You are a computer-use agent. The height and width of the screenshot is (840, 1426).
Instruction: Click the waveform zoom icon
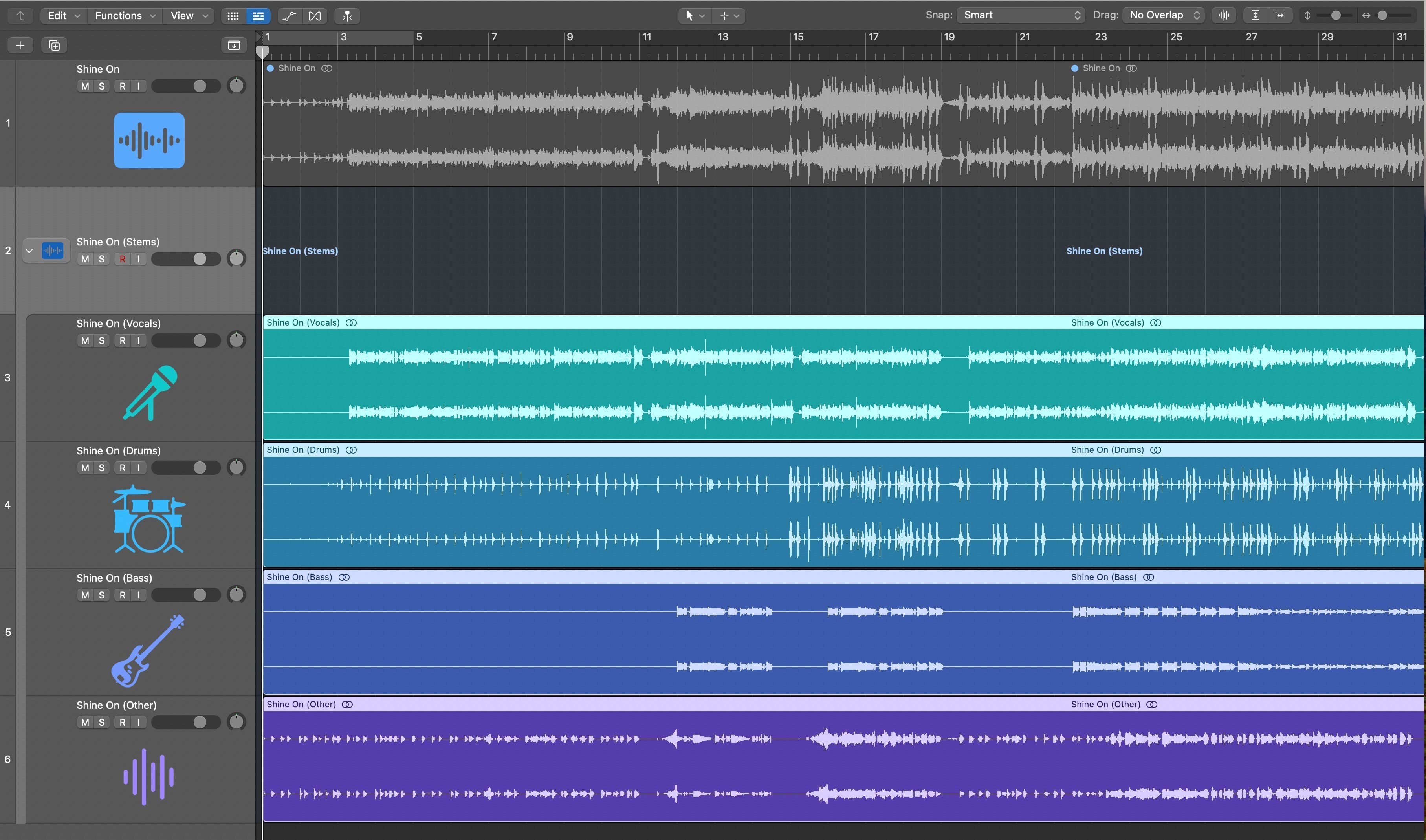pos(1224,15)
